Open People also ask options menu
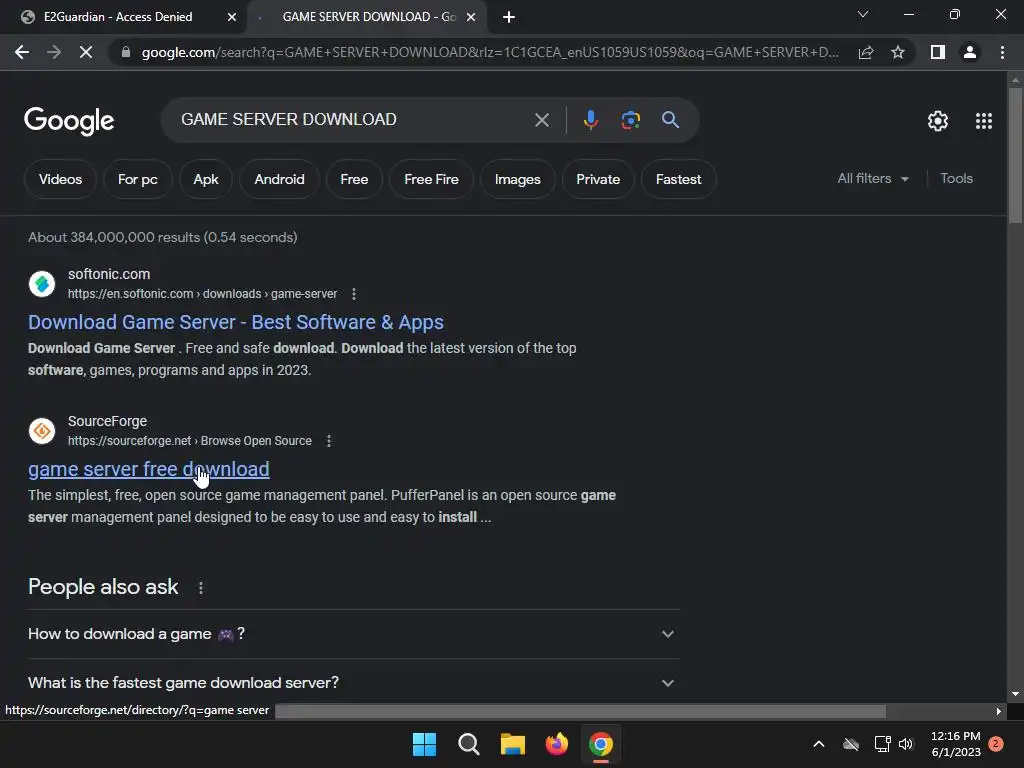Viewport: 1024px width, 768px height. tap(200, 588)
